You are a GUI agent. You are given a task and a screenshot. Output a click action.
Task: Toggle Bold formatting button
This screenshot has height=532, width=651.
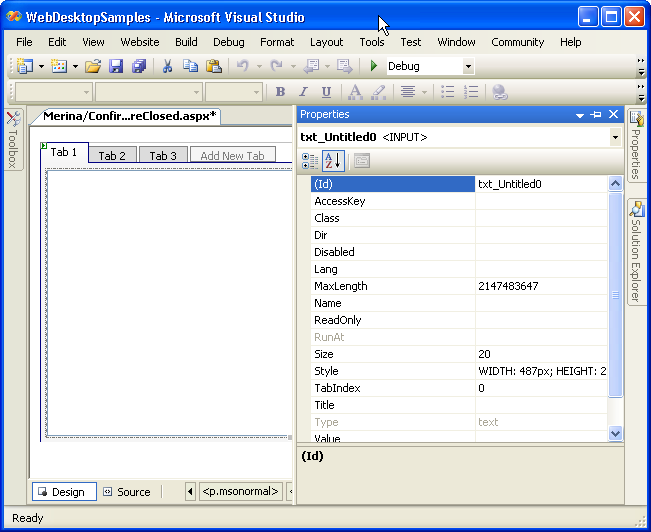point(281,92)
